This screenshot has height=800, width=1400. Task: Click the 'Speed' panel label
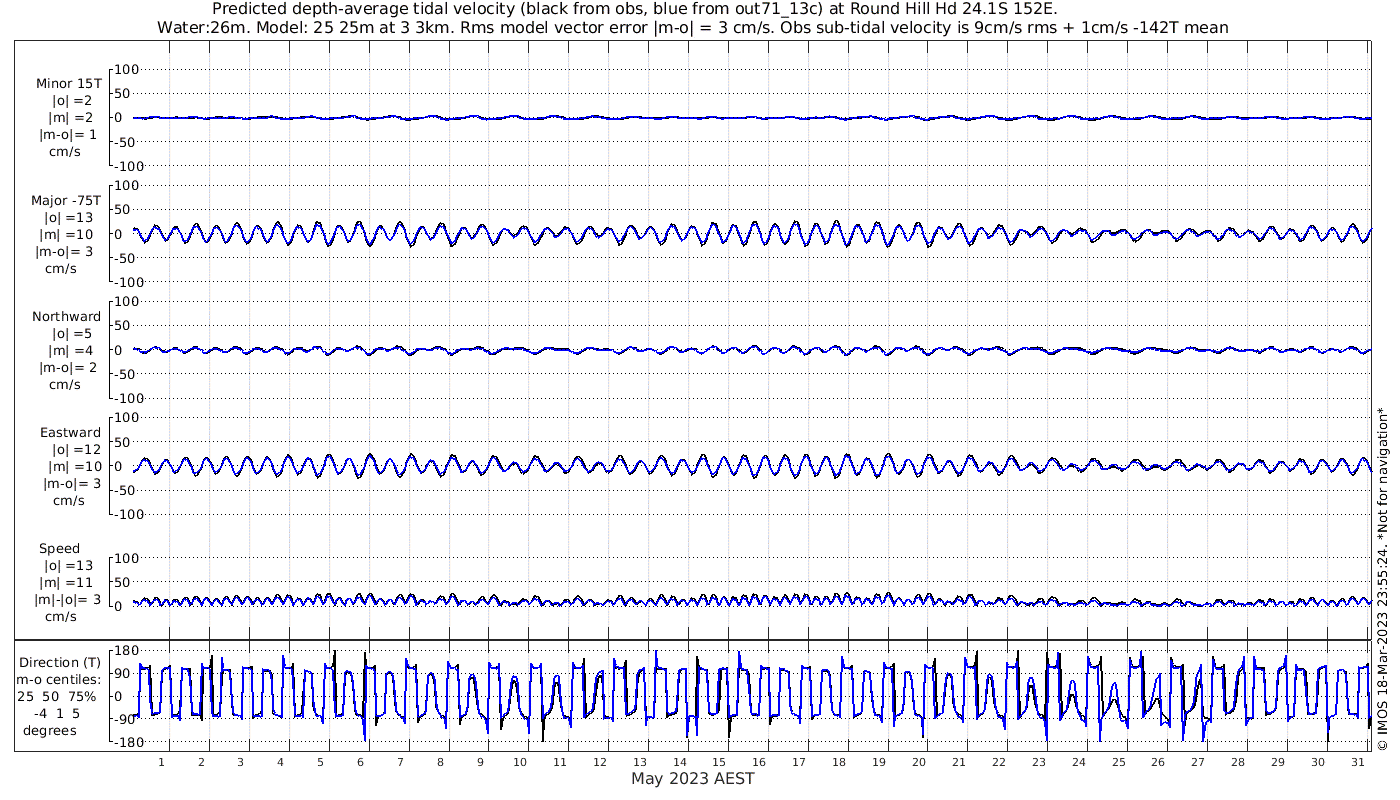tap(59, 549)
